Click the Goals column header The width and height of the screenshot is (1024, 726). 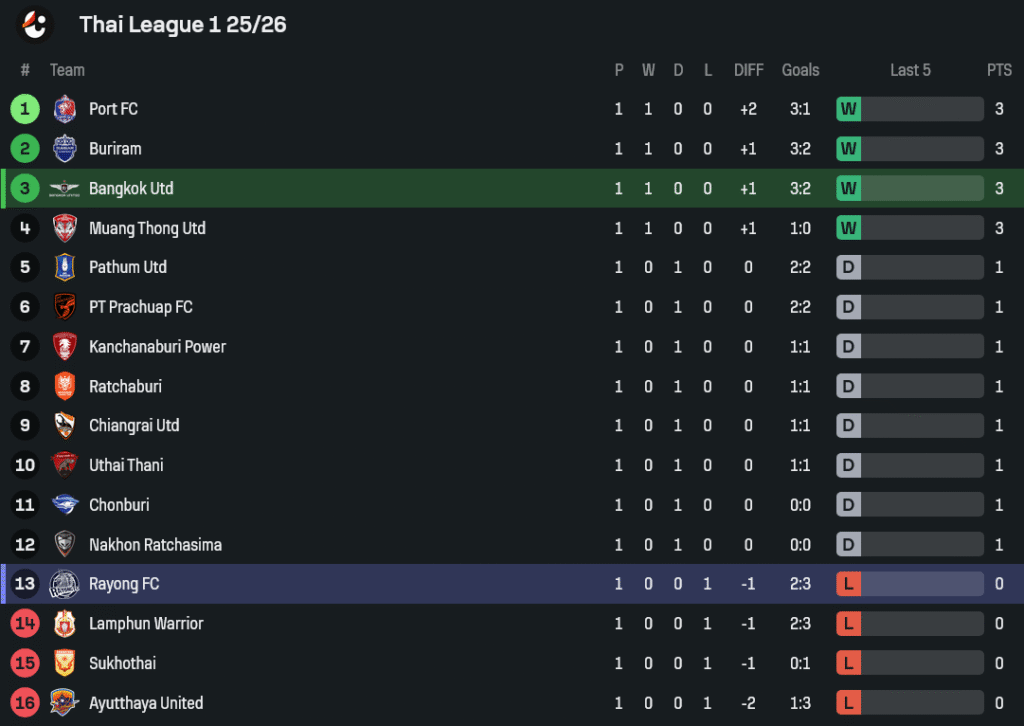click(x=801, y=70)
